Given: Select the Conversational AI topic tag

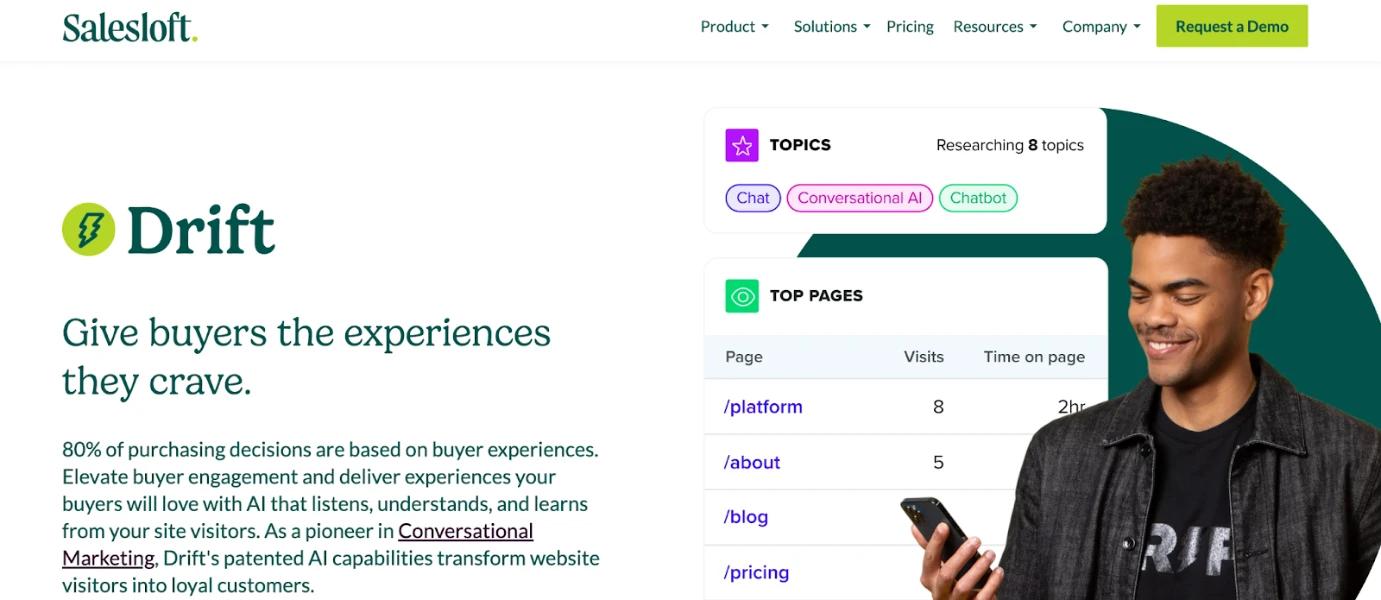Looking at the screenshot, I should 860,198.
